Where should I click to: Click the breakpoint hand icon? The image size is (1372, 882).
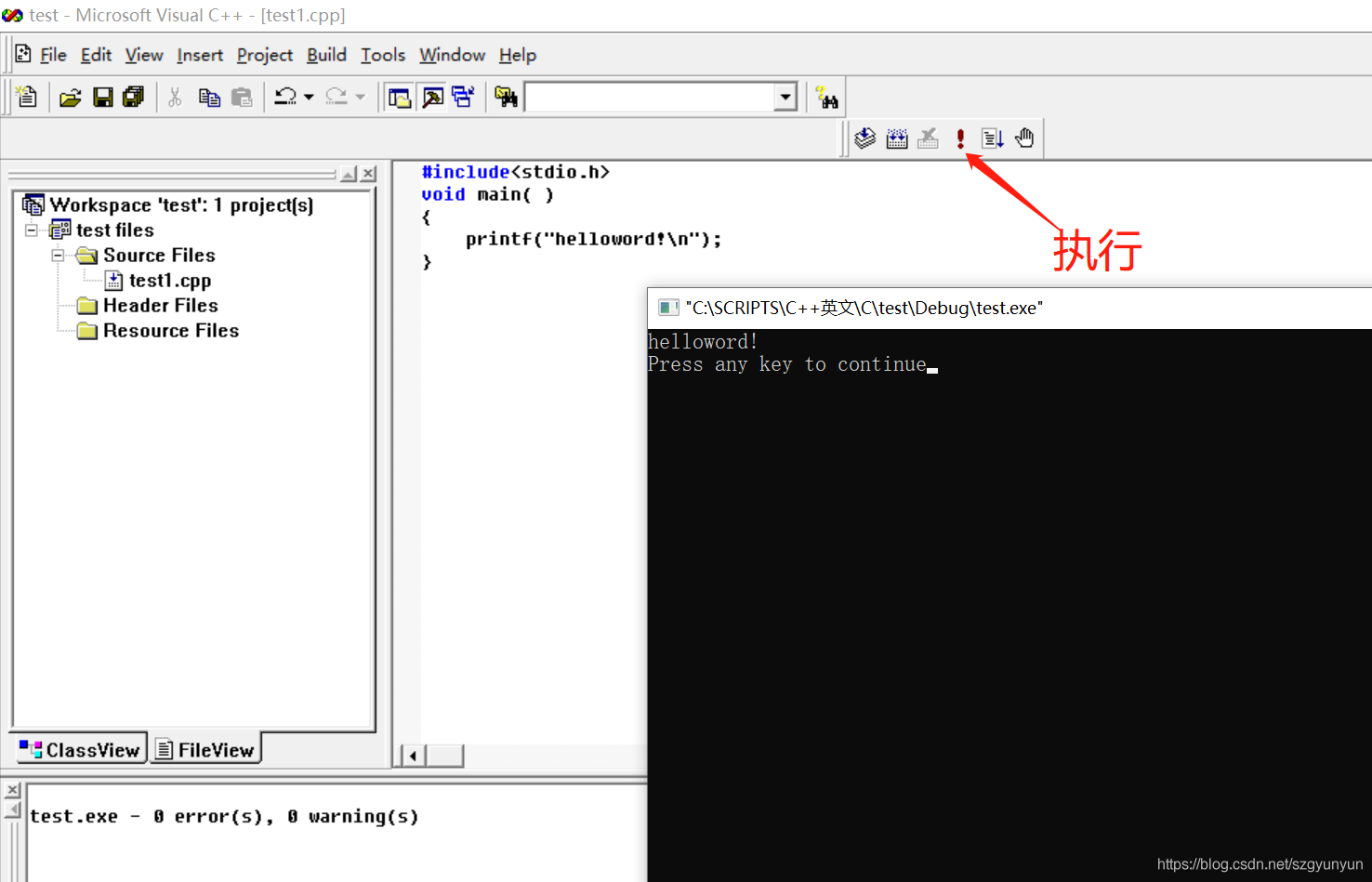pos(1024,138)
